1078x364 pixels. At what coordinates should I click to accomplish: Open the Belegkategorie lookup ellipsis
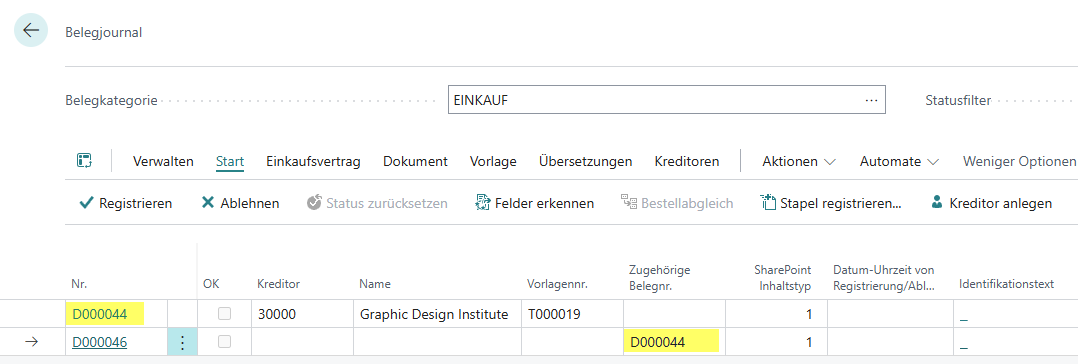tap(872, 100)
